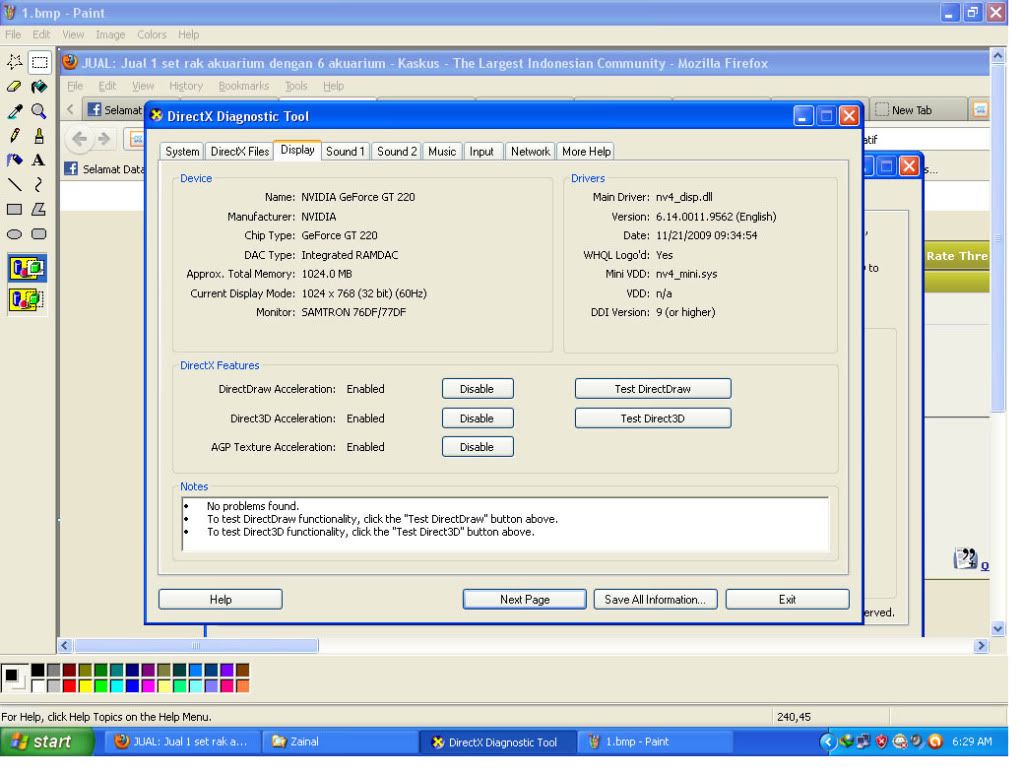This screenshot has height=772, width=1023.
Task: Click Paint's vertical scrollbar up arrow
Action: tap(998, 56)
